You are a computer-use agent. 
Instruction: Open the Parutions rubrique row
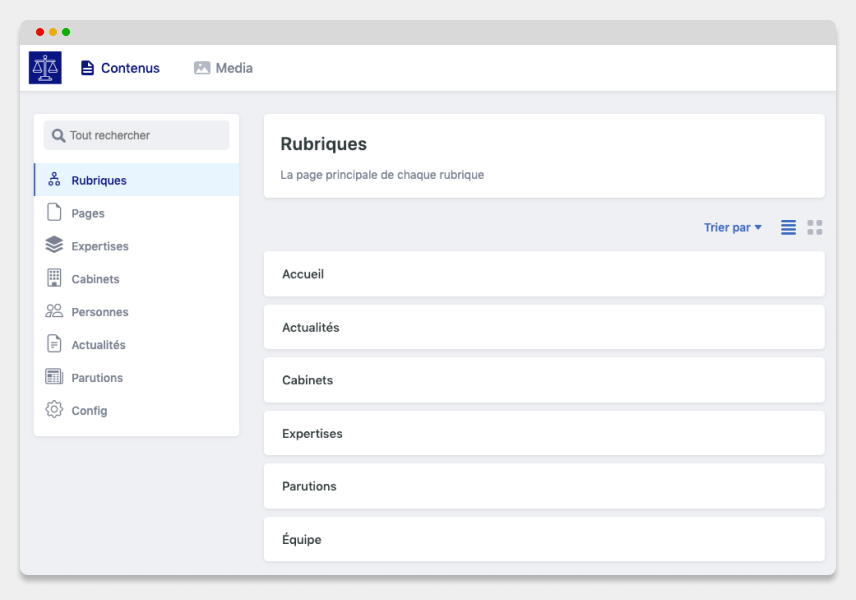click(544, 486)
